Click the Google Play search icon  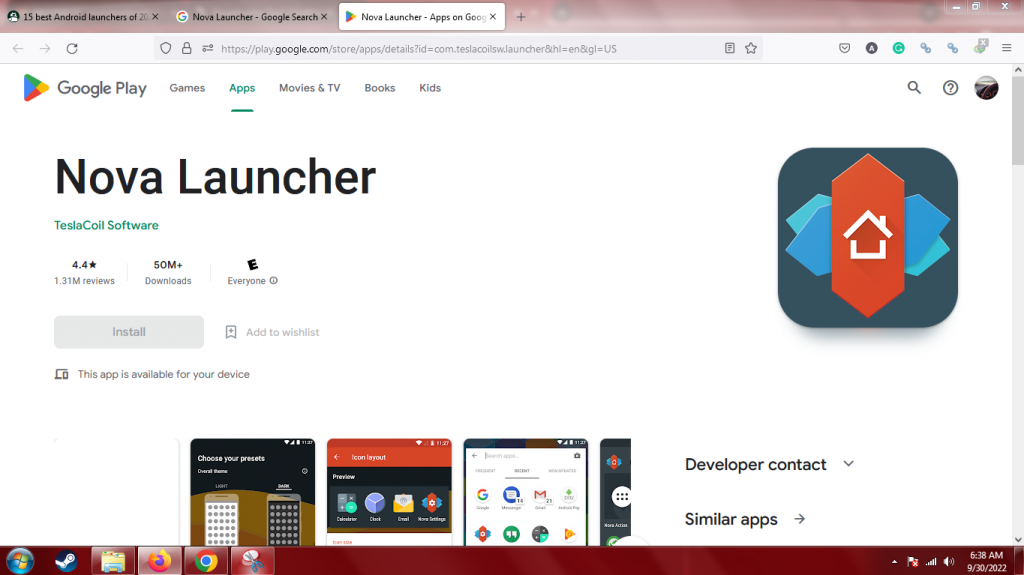pyautogui.click(x=914, y=88)
